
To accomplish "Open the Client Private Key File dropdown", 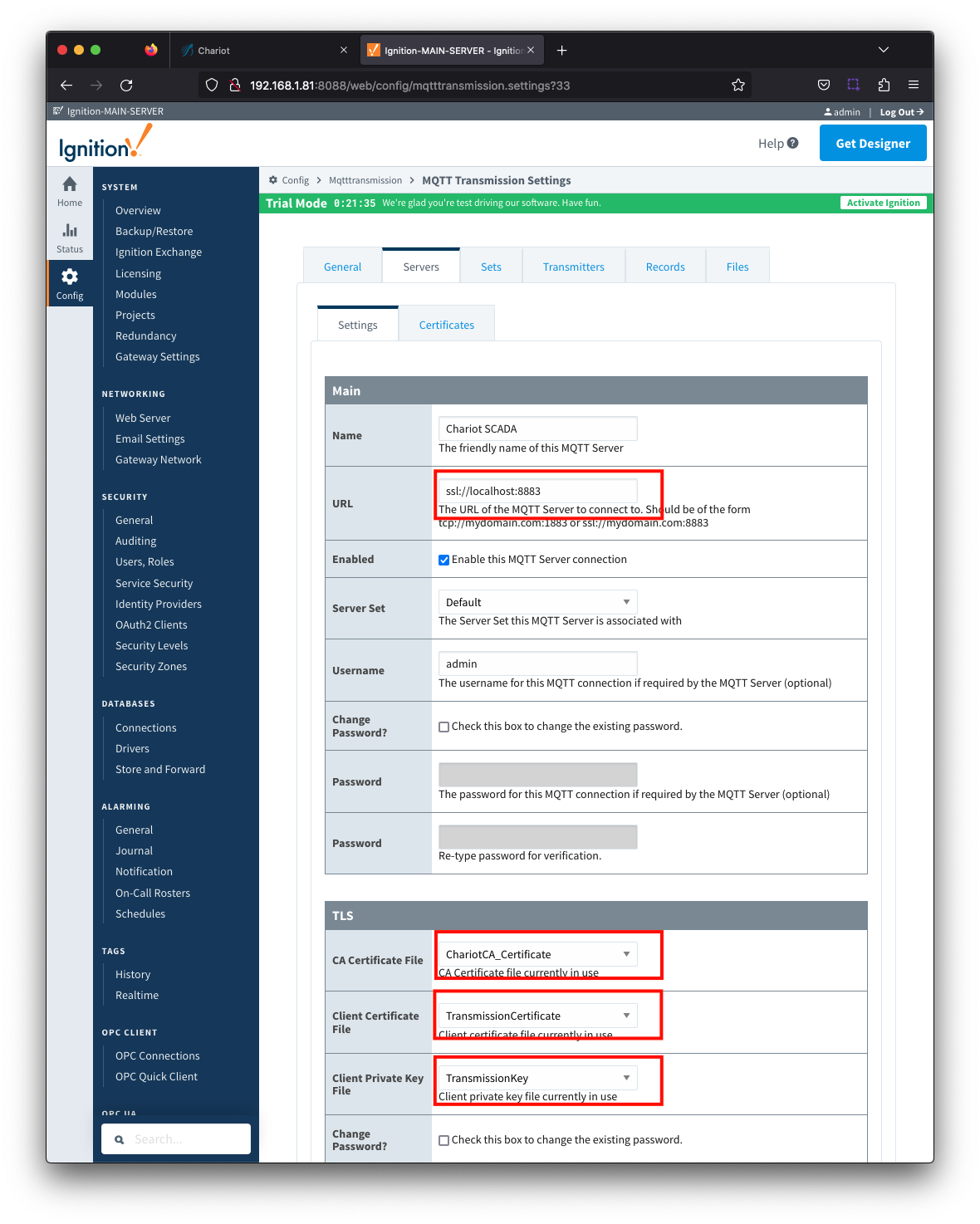I will point(538,1078).
